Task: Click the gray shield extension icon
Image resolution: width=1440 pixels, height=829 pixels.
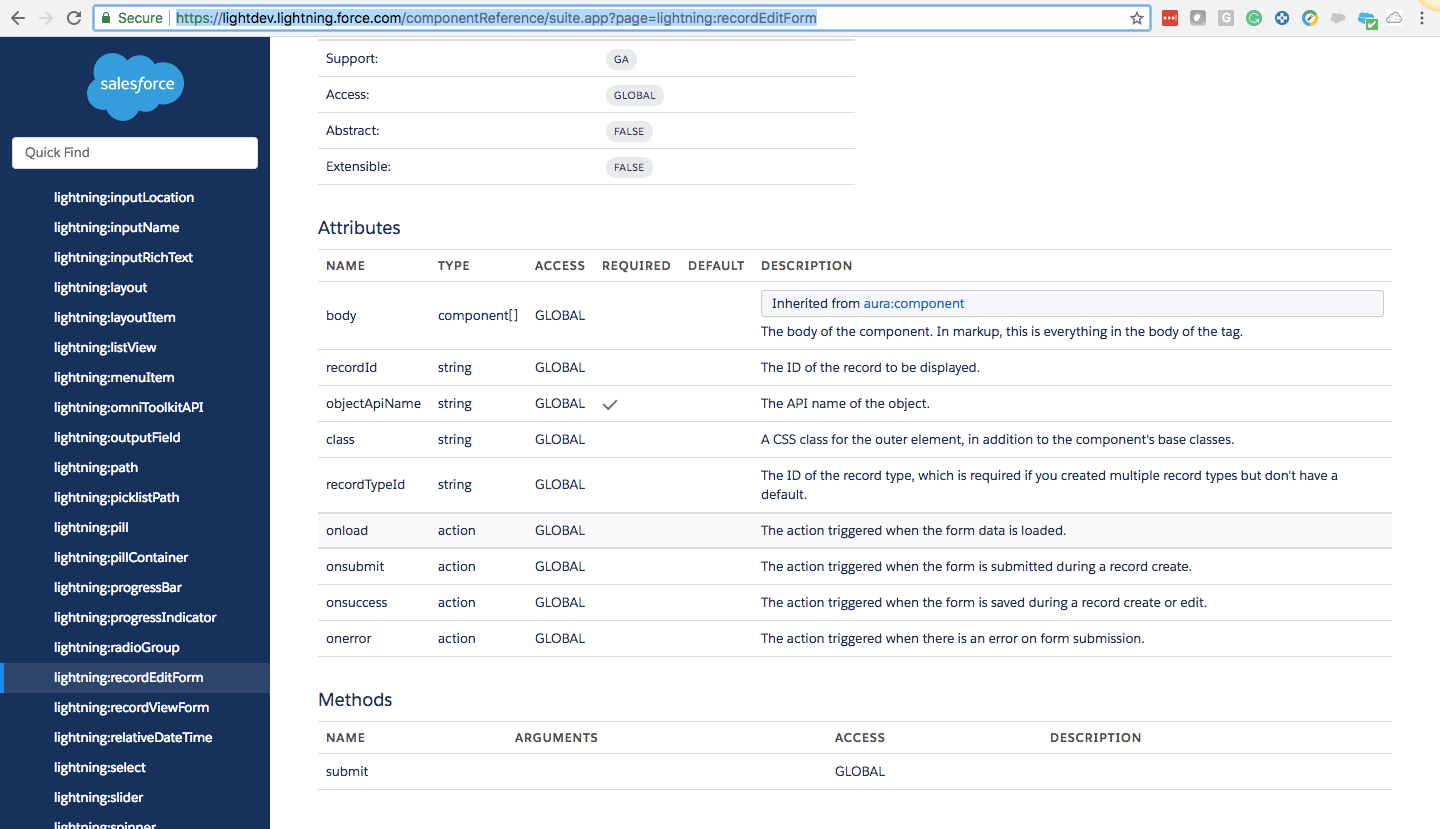Action: tap(1198, 18)
